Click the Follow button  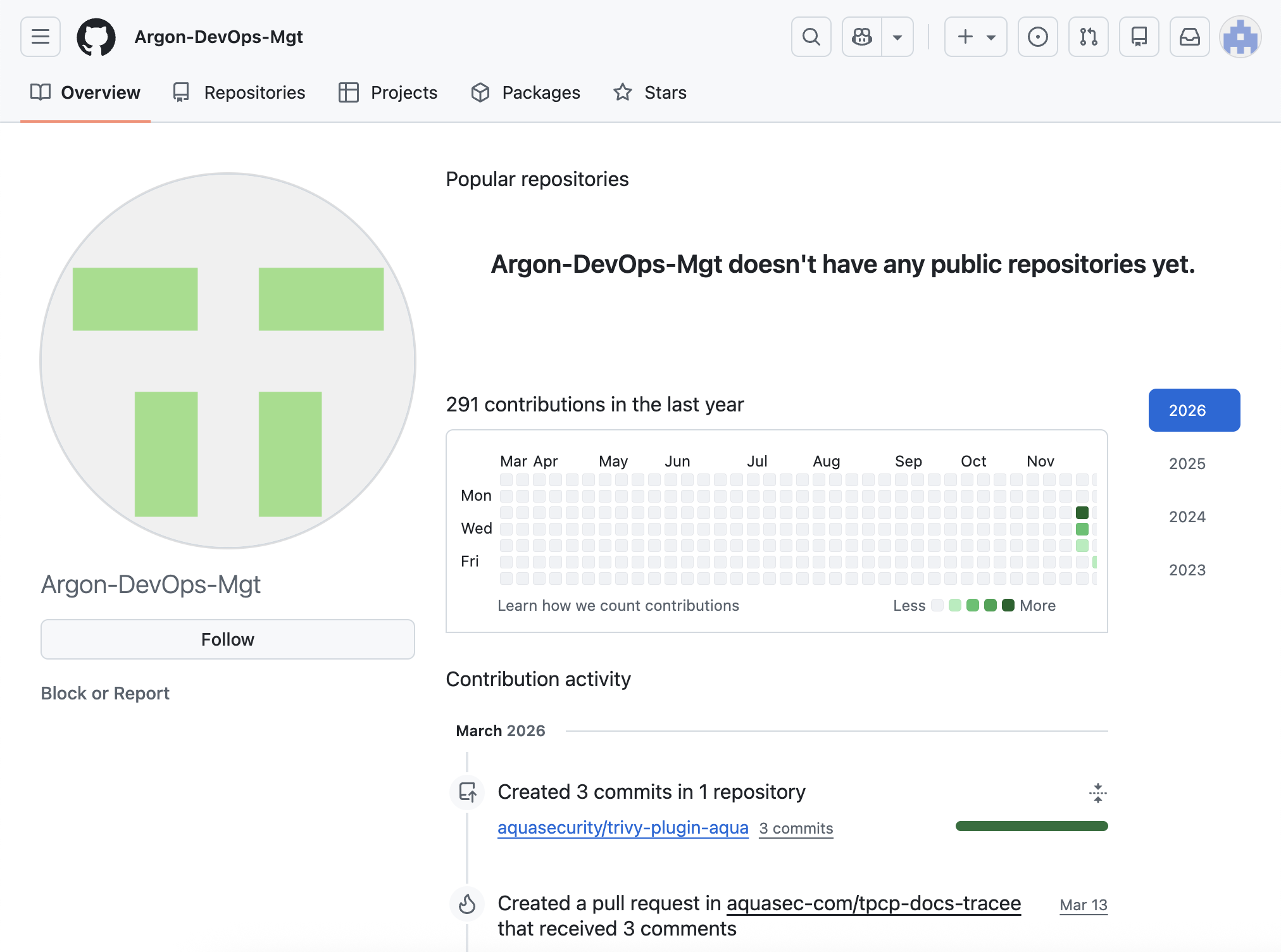228,639
